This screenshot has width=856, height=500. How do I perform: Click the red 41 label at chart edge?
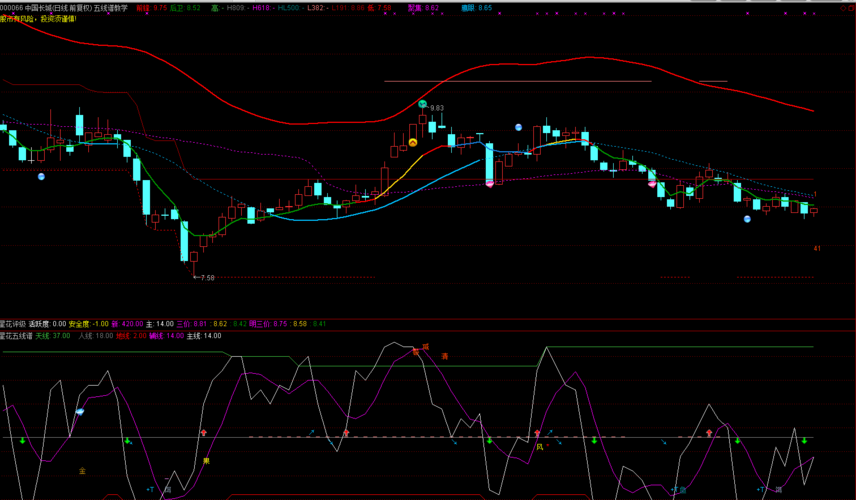(817, 248)
